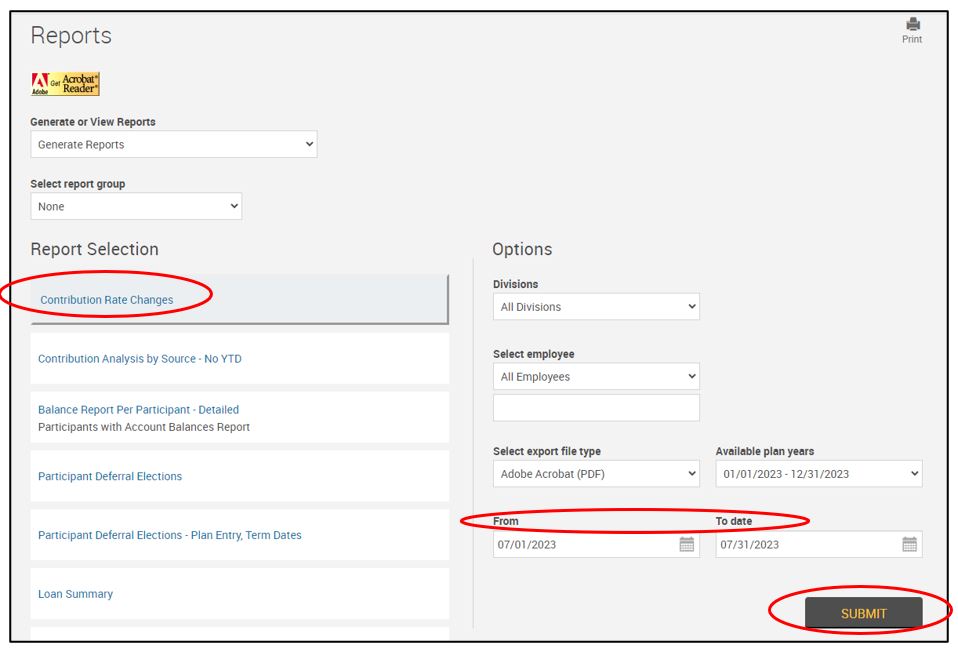Change the export file type dropdown
The image size is (958, 651).
tap(596, 474)
